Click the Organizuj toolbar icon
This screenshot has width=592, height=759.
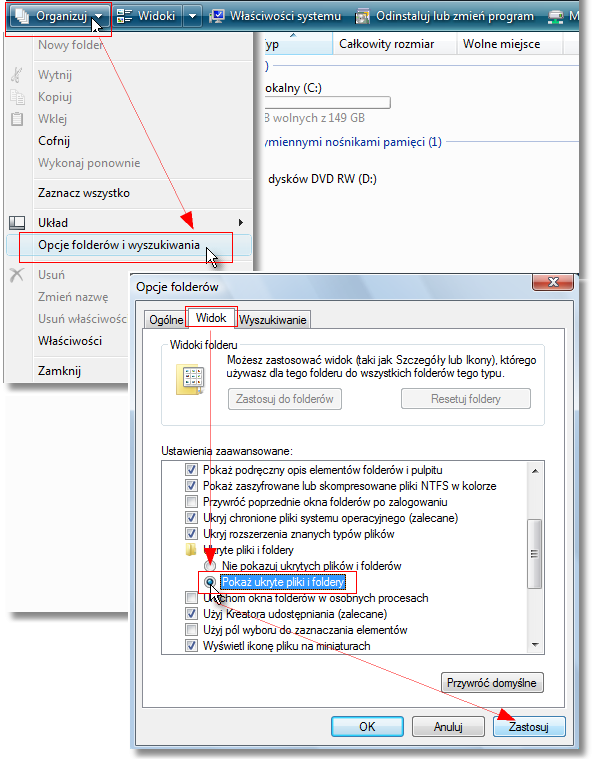(22, 16)
